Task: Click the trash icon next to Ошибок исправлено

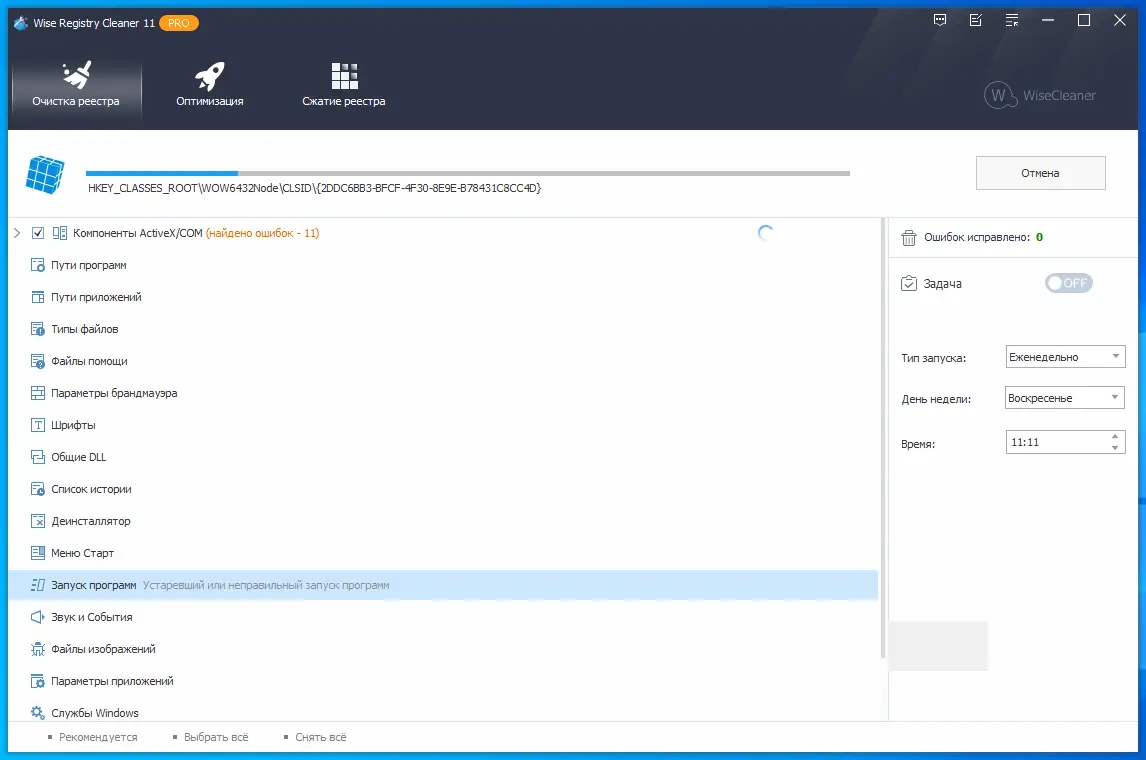Action: 908,237
